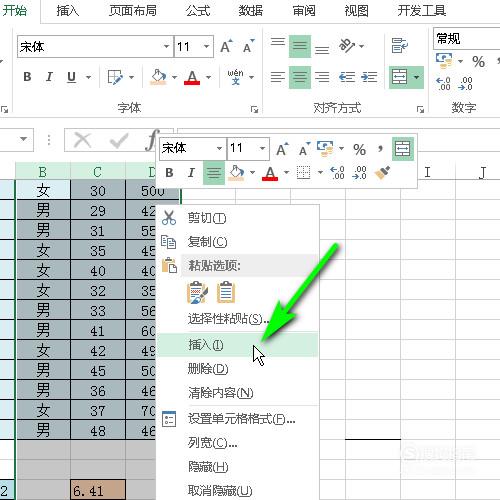Choose 复制(C) from context menu
The width and height of the screenshot is (500, 500).
tap(237, 242)
